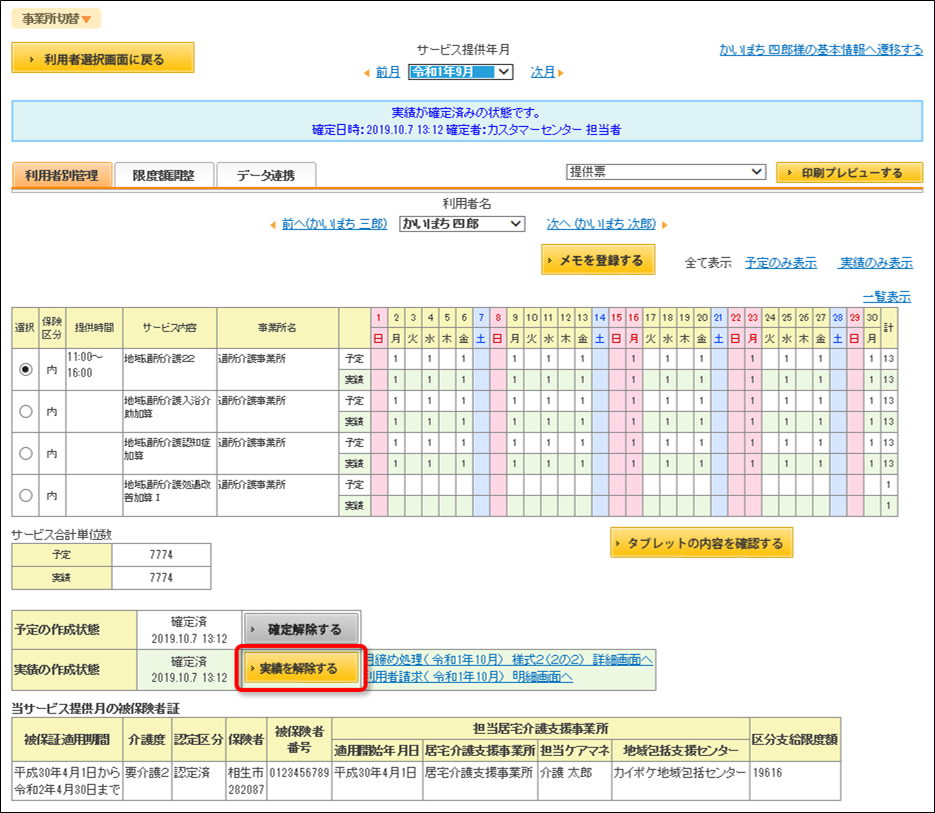Open 一覧表示 link
The image size is (935, 813).
point(887,296)
